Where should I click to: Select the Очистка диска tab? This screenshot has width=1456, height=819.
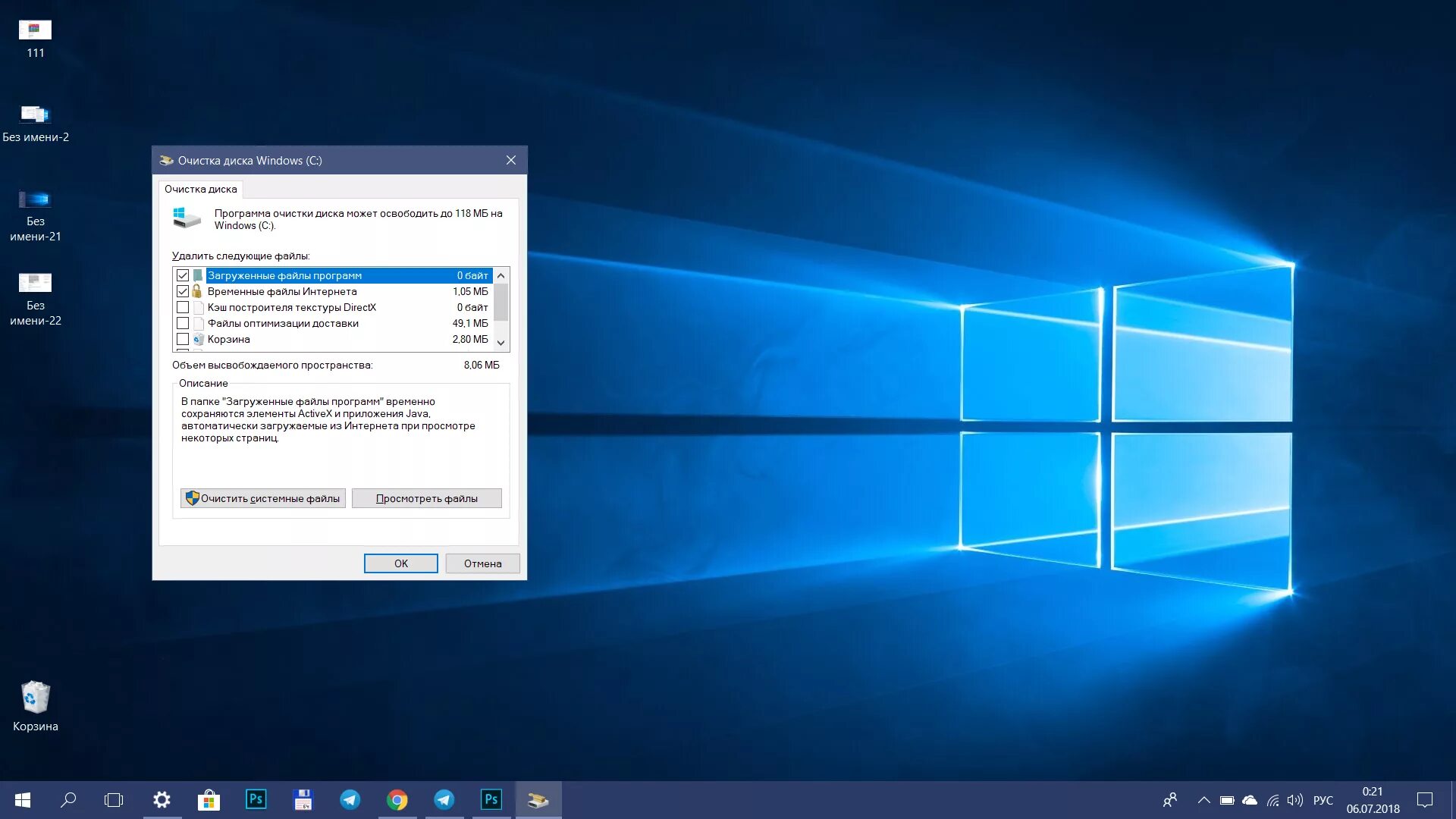tap(201, 189)
